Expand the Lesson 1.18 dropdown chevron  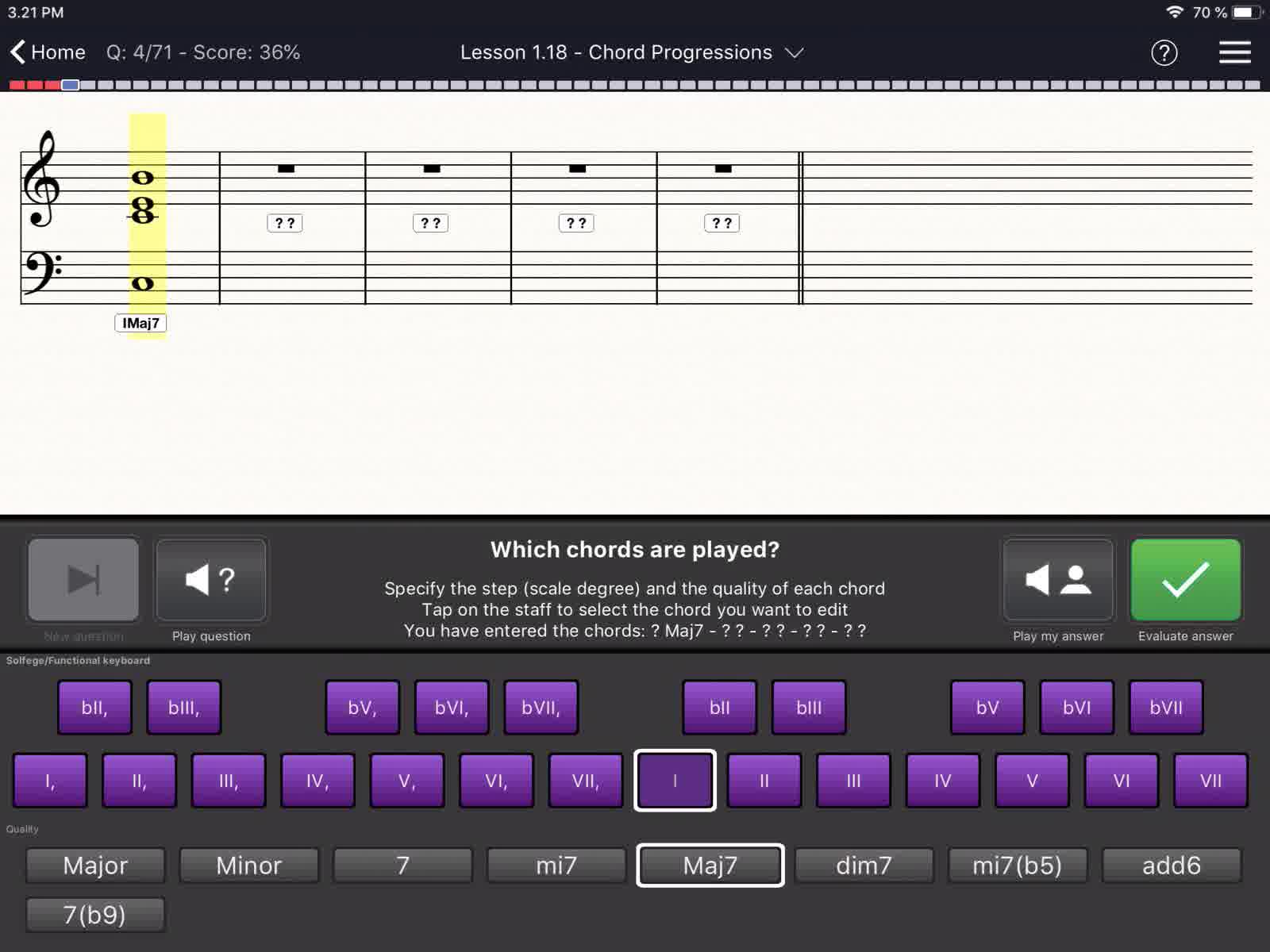(x=794, y=52)
